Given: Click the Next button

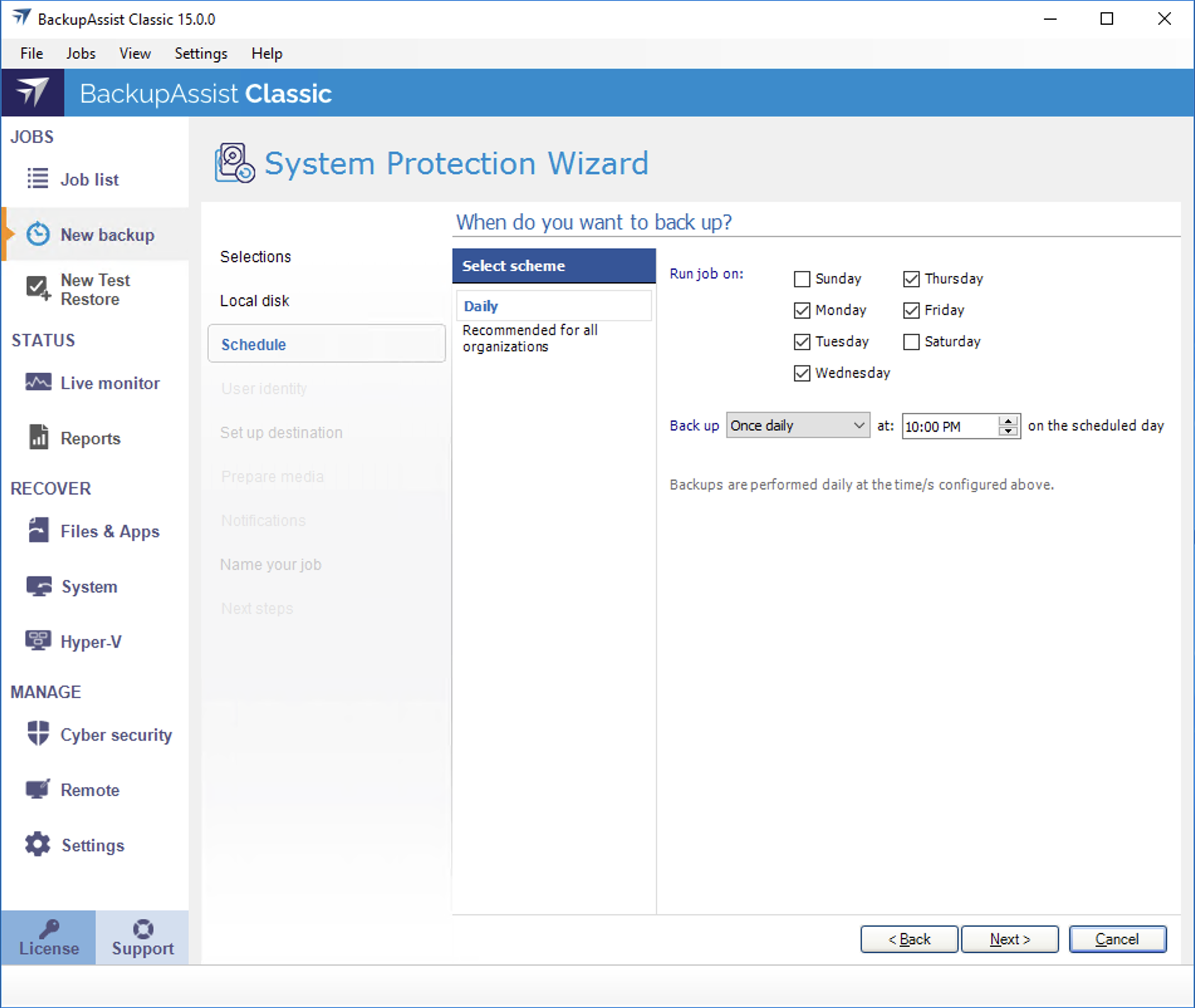Looking at the screenshot, I should pyautogui.click(x=1009, y=939).
